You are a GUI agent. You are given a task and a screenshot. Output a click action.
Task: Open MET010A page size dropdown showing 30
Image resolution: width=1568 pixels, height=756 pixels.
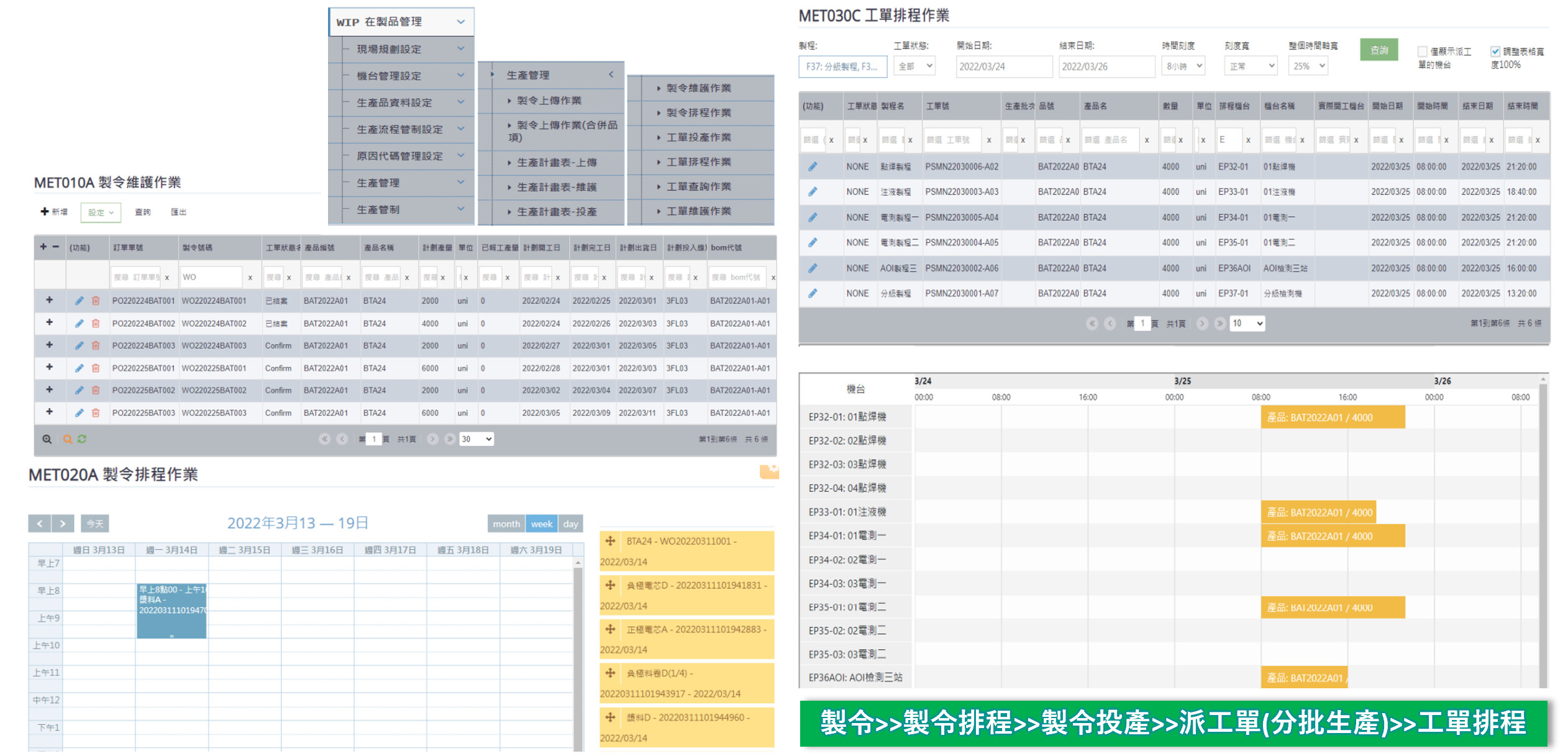[x=476, y=439]
